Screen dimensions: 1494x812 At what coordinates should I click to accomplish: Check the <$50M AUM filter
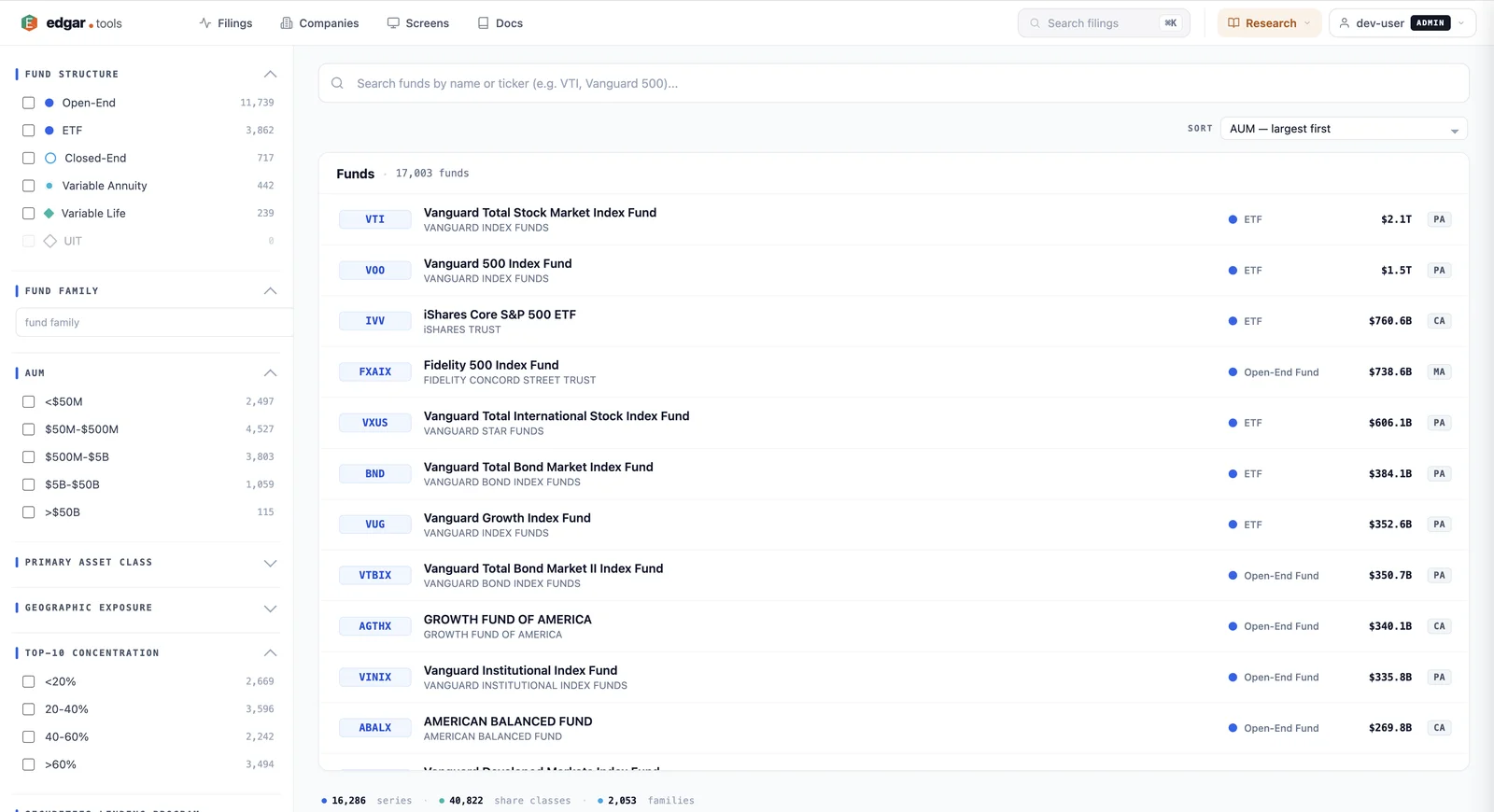tap(29, 402)
